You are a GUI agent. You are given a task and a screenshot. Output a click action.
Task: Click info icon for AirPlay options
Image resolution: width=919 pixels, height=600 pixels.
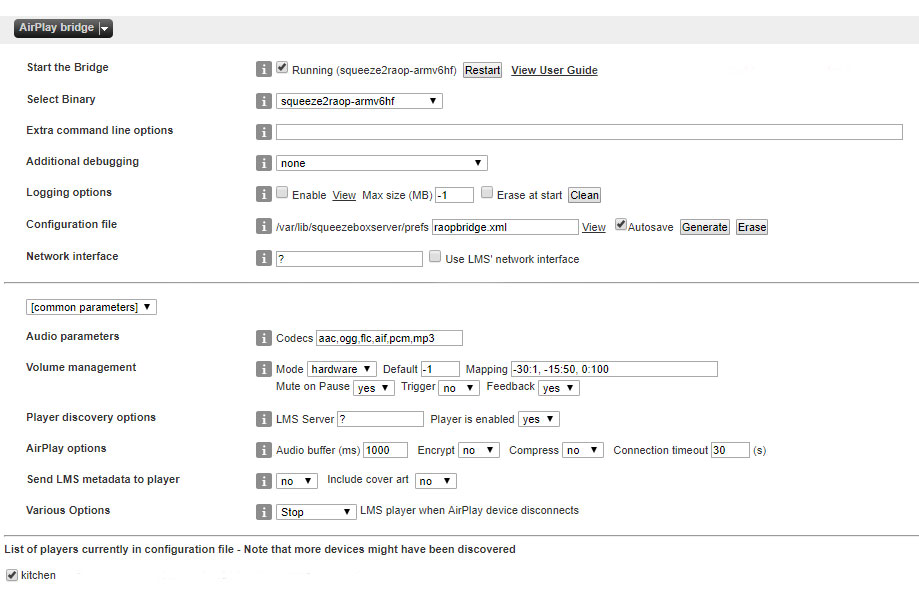(264, 450)
